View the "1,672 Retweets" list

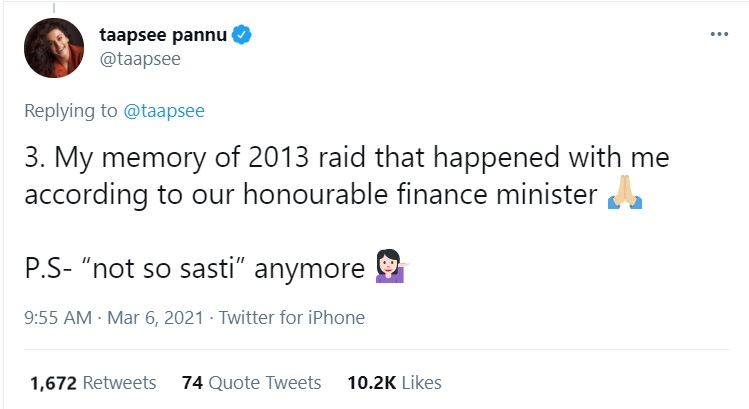click(x=93, y=382)
